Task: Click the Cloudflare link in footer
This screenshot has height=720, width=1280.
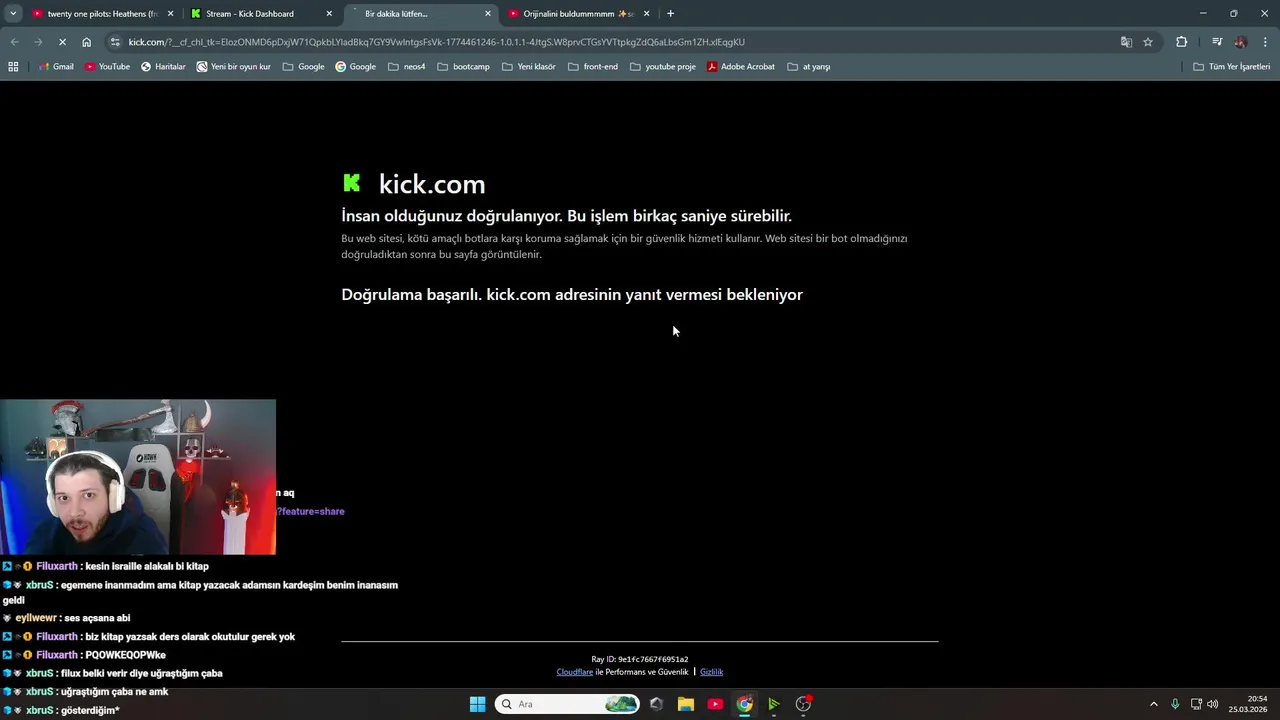Action: pos(575,672)
